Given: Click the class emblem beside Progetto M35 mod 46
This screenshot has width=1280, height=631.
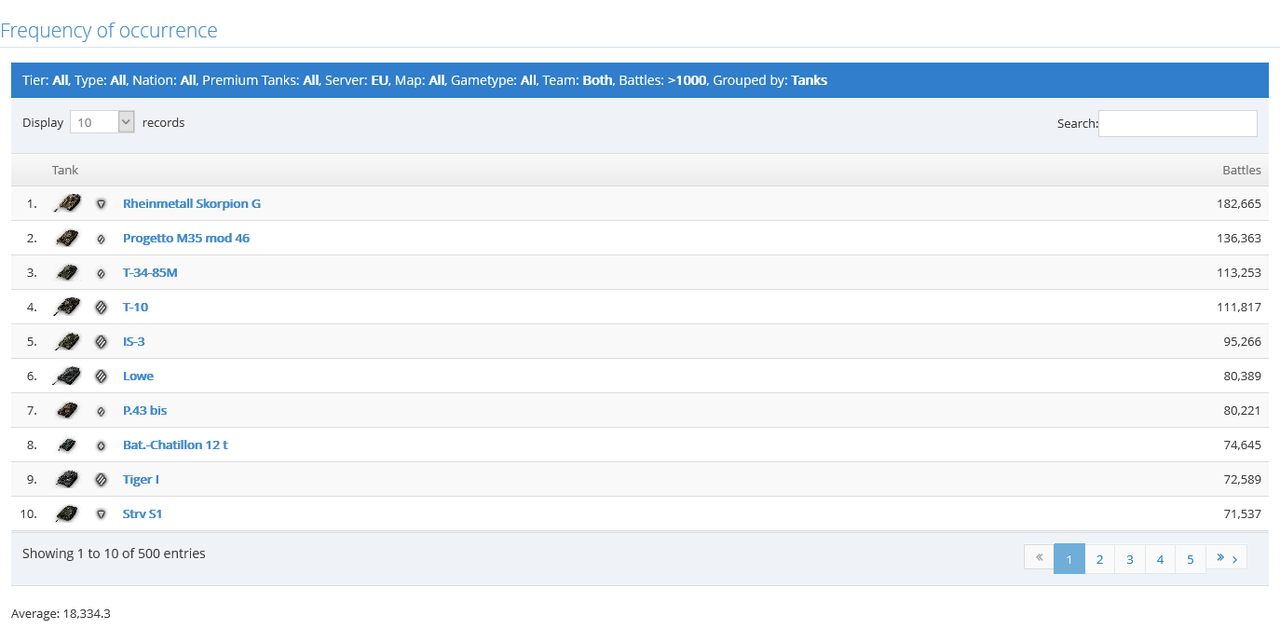Looking at the screenshot, I should (x=101, y=239).
